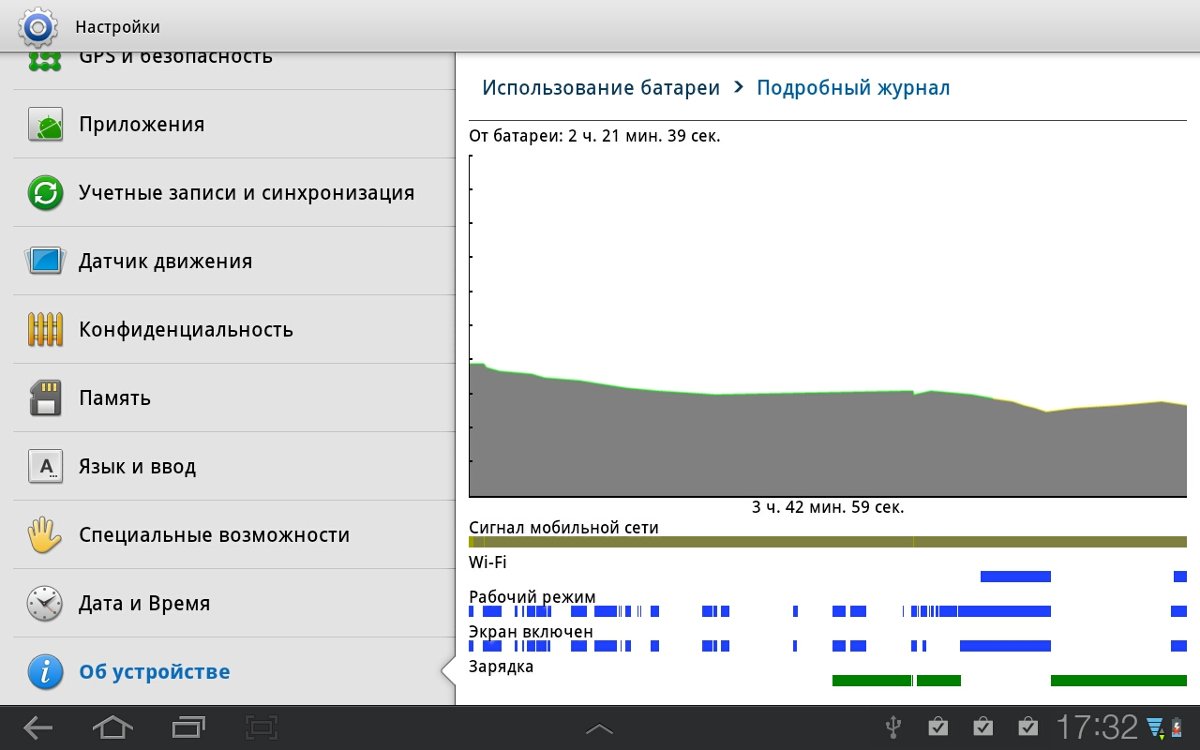Open Приложения via its Android icon

click(x=45, y=125)
